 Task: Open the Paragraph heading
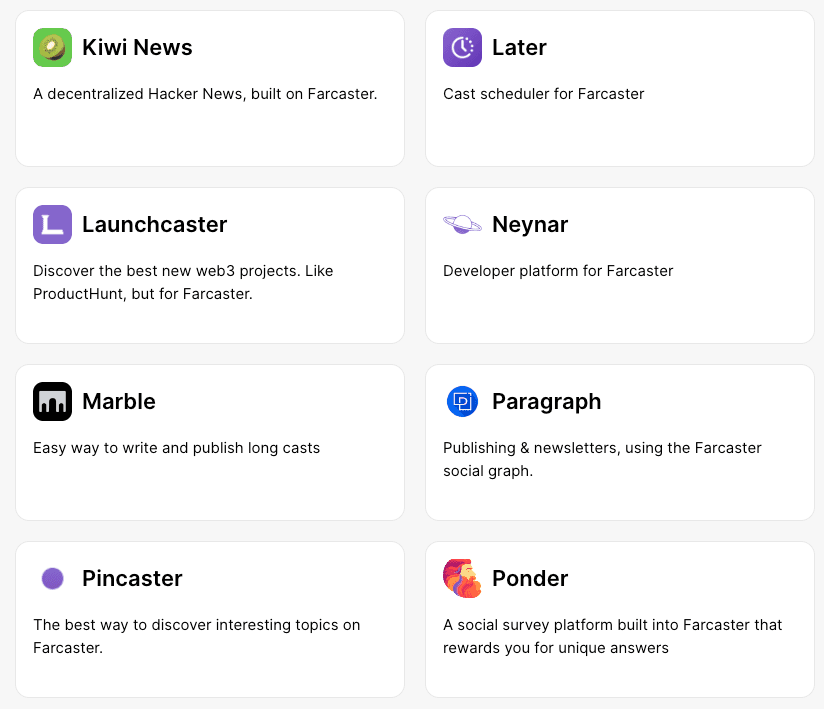click(547, 402)
